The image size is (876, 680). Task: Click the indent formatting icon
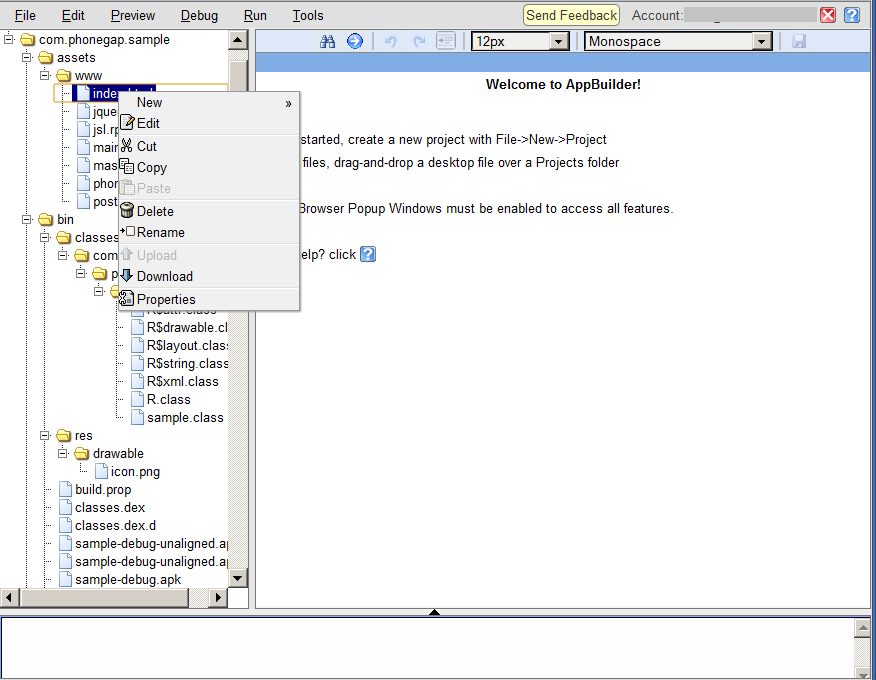[x=446, y=41]
